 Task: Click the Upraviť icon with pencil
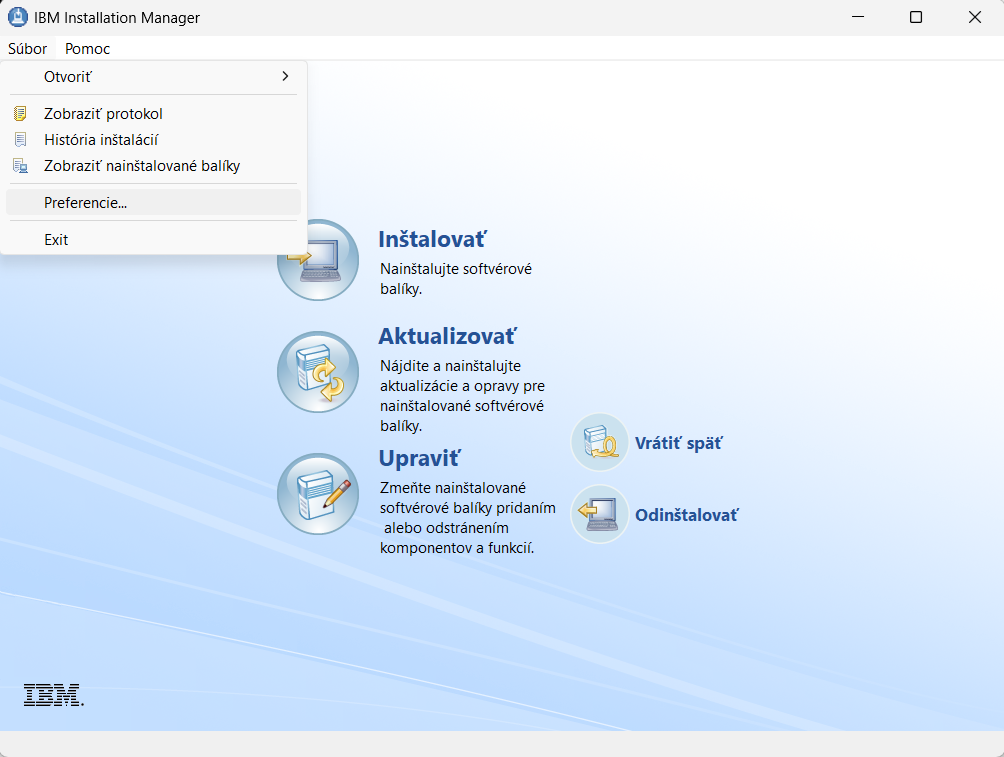[x=317, y=493]
